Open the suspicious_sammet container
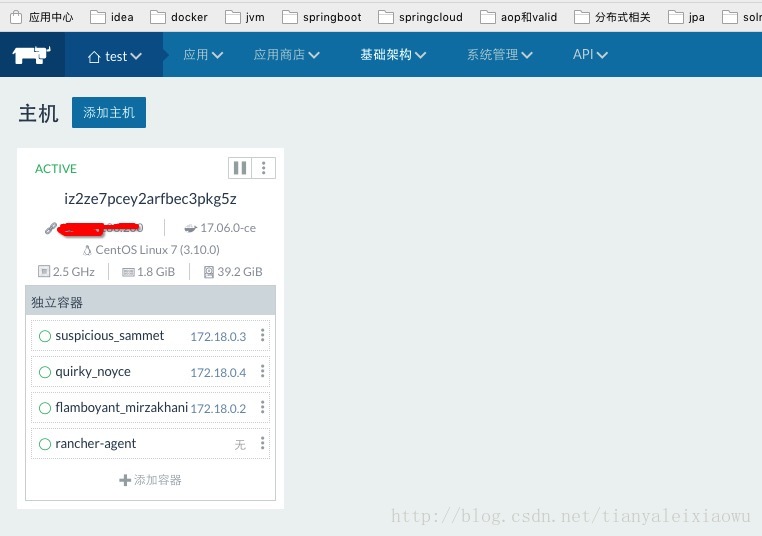This screenshot has width=762, height=536. (x=109, y=336)
